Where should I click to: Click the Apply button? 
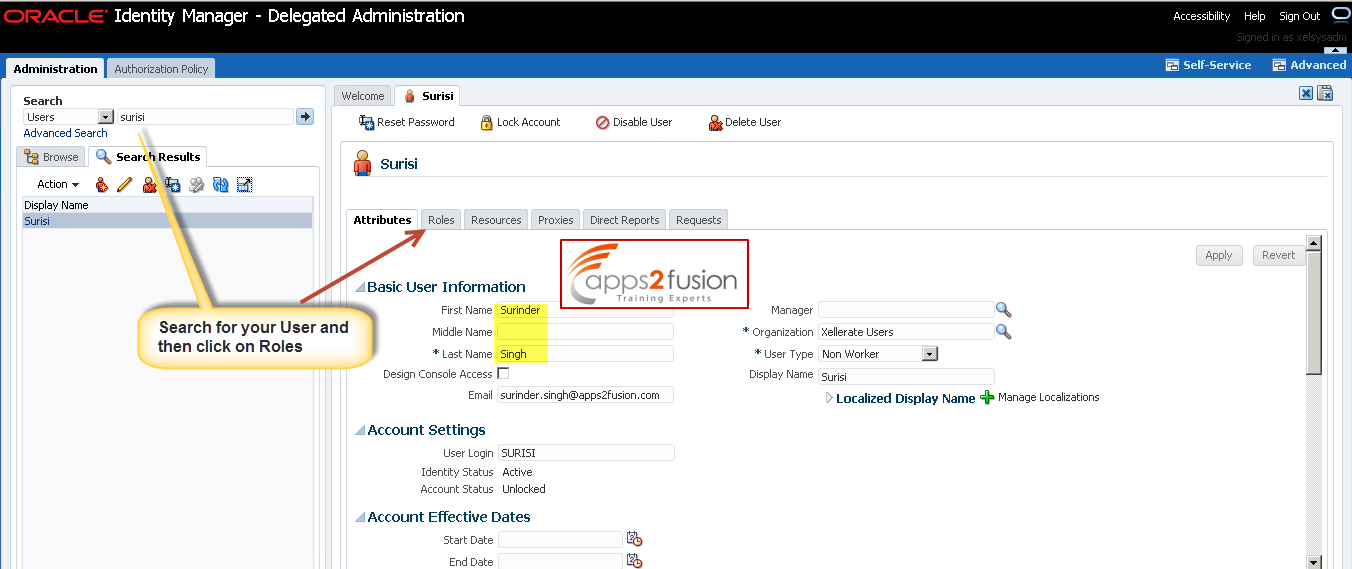click(1219, 255)
